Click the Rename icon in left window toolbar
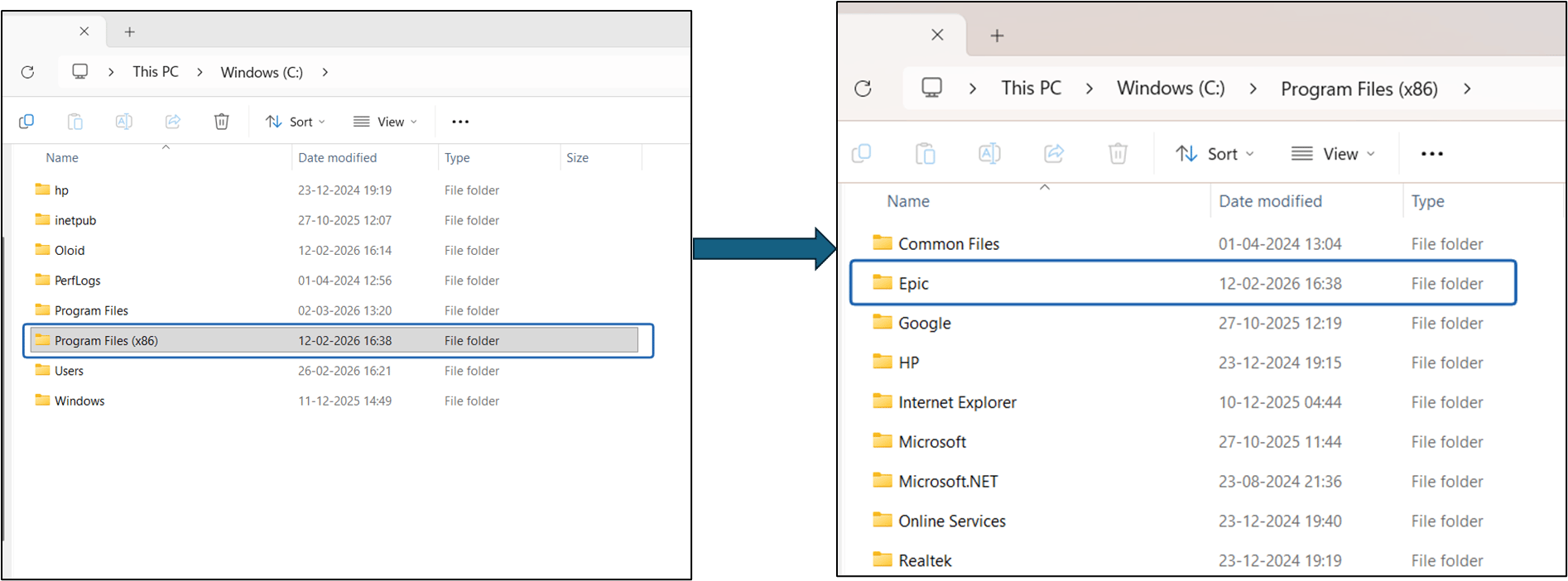 (x=123, y=122)
